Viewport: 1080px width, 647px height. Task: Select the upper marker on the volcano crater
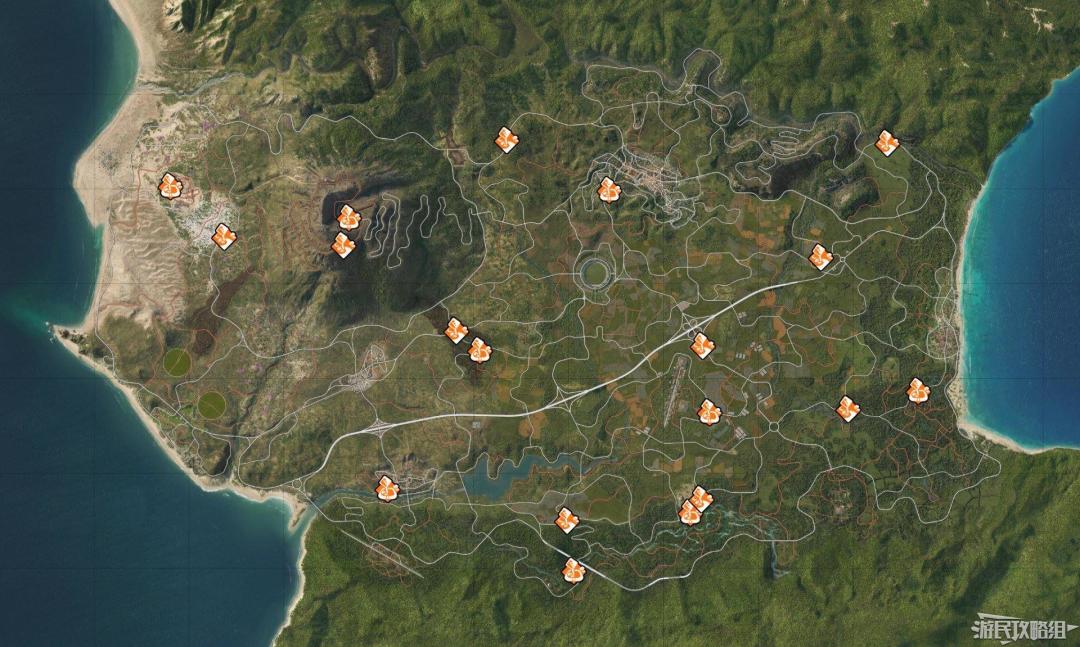(349, 218)
